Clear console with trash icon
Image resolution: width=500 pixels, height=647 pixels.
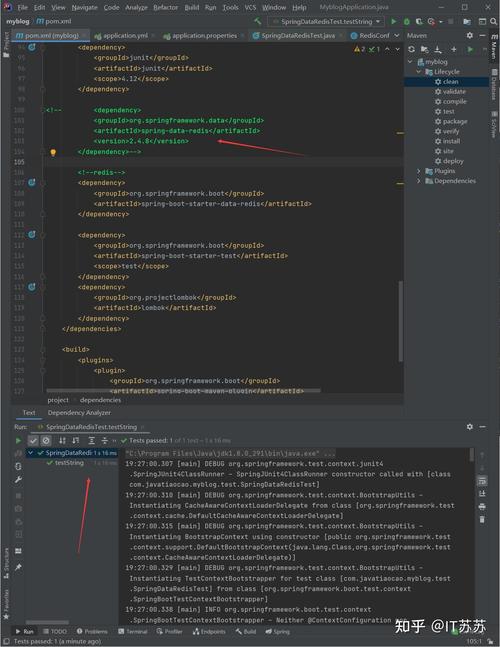pyautogui.click(x=481, y=519)
